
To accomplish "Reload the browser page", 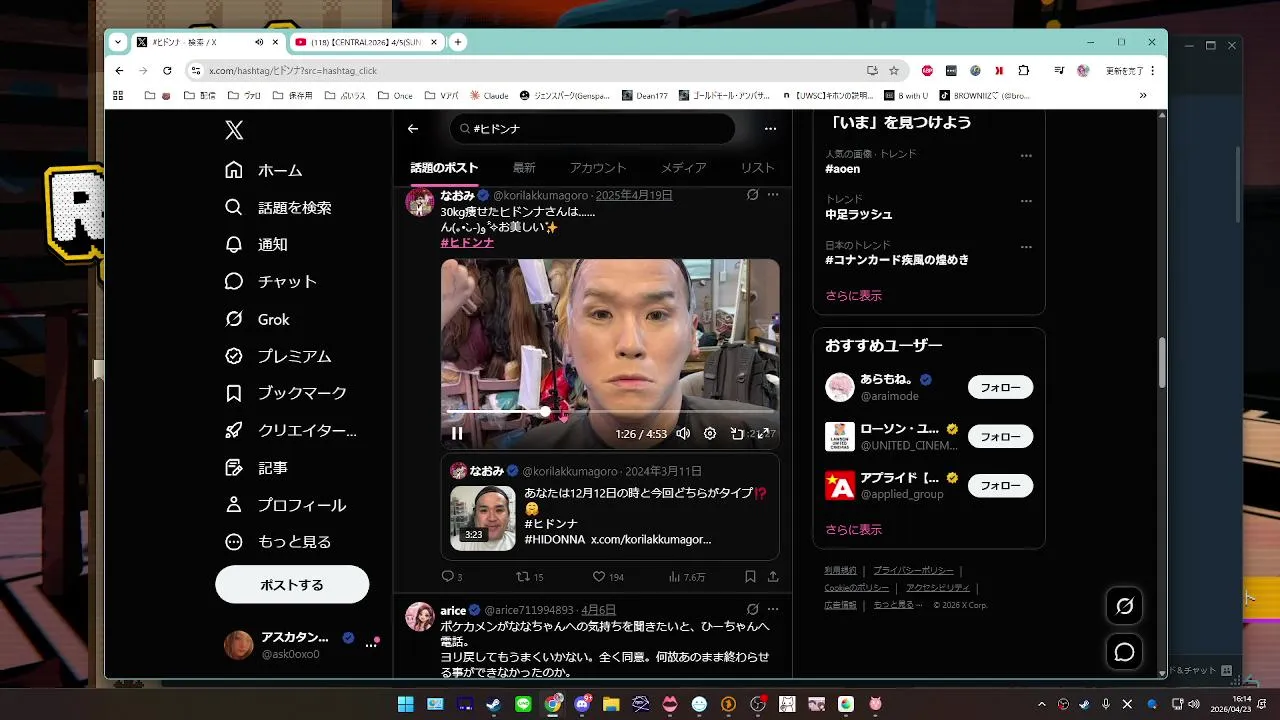I will pyautogui.click(x=167, y=71).
